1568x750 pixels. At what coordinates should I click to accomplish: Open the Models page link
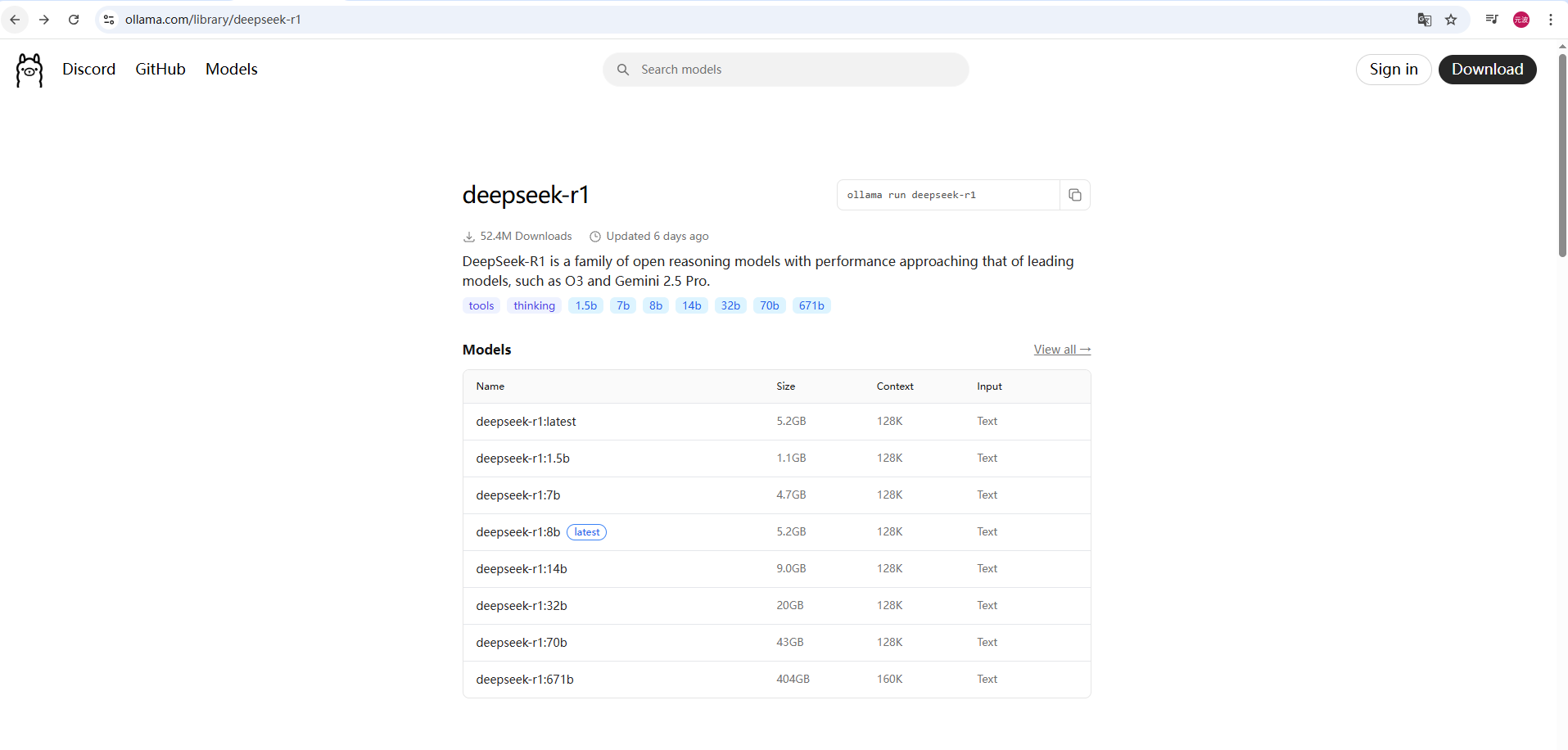tap(232, 70)
